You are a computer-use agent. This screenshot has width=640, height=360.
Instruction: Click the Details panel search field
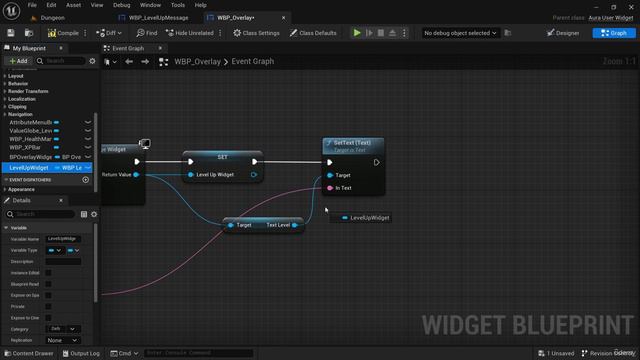40,214
